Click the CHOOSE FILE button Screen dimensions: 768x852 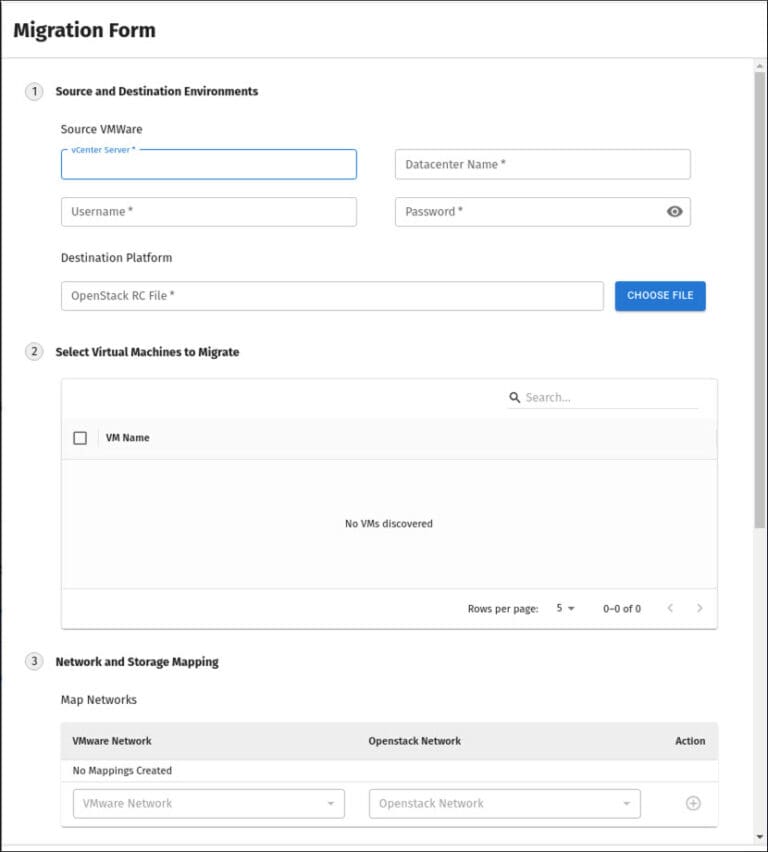tap(659, 295)
